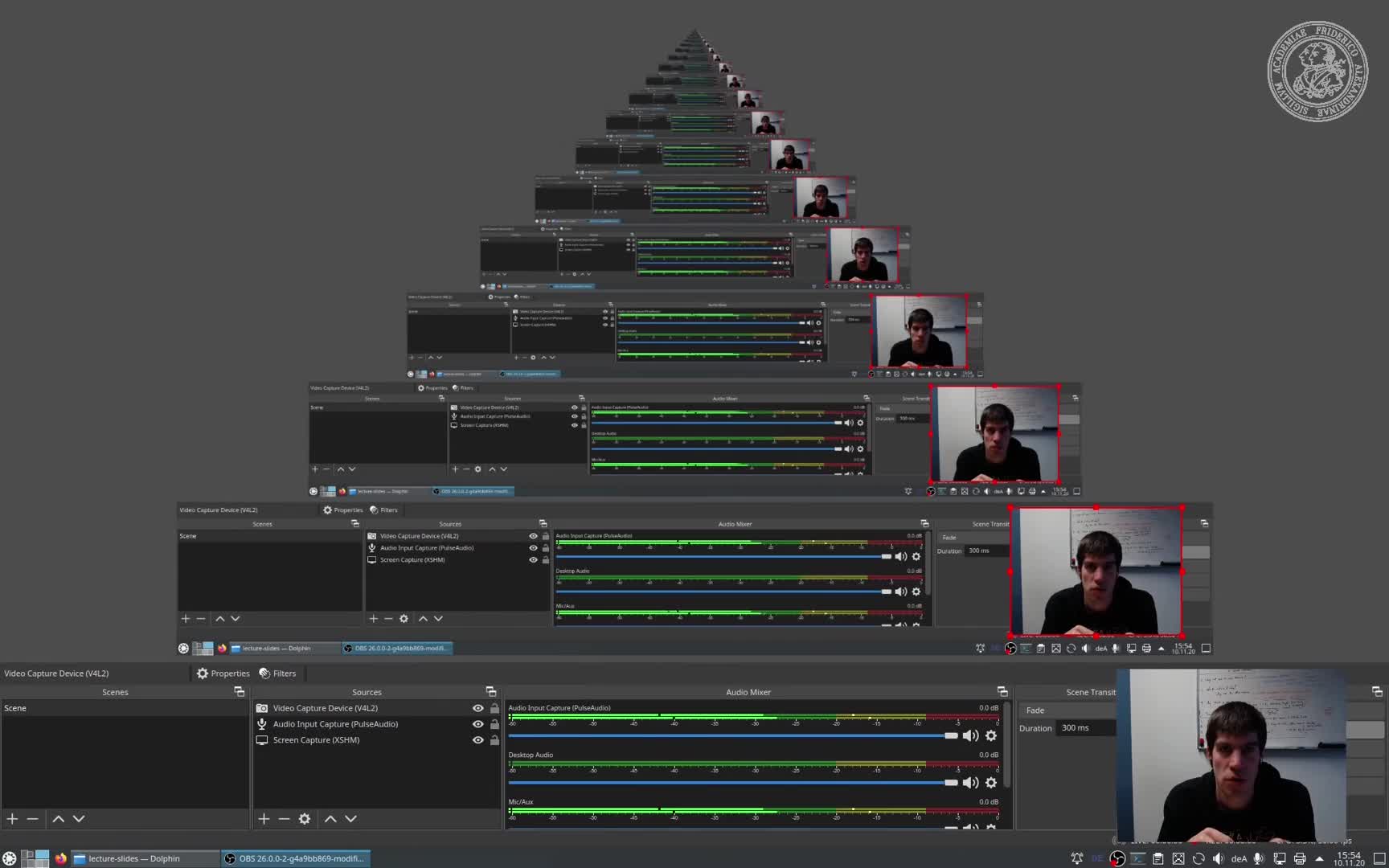Select Scene in the Scenes panel
The height and width of the screenshot is (868, 1389).
click(14, 708)
